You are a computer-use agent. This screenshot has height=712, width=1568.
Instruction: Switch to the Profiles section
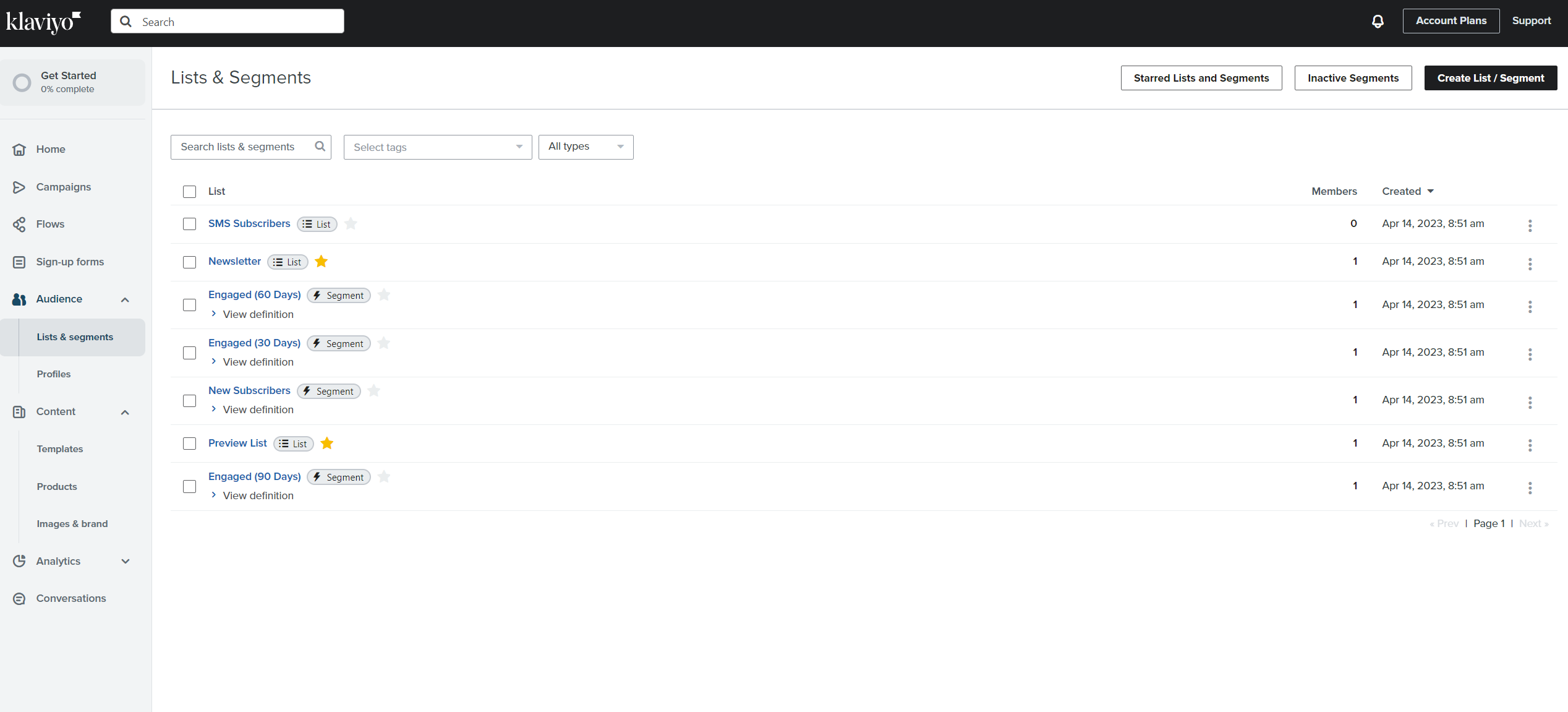[54, 374]
